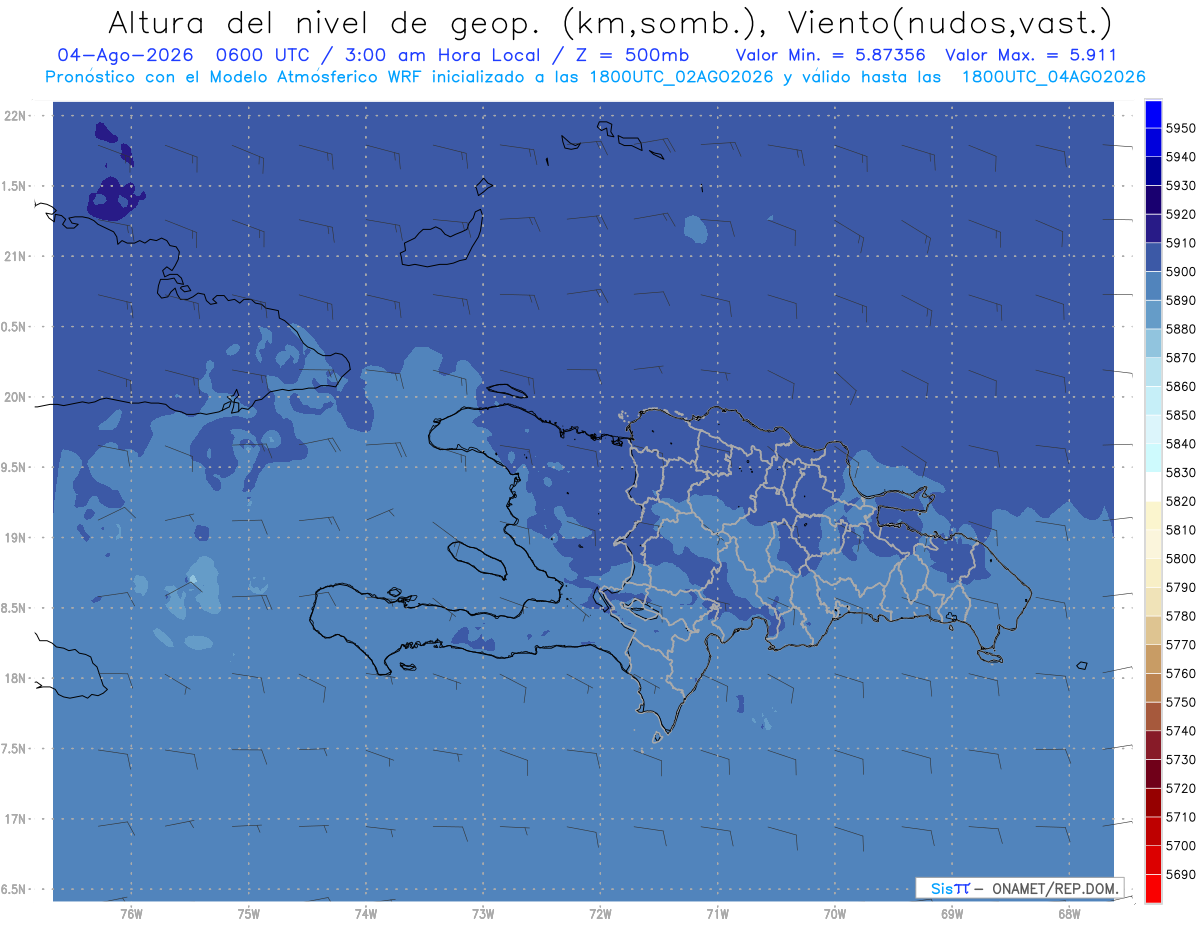Click the legend value 5910

[1180, 243]
